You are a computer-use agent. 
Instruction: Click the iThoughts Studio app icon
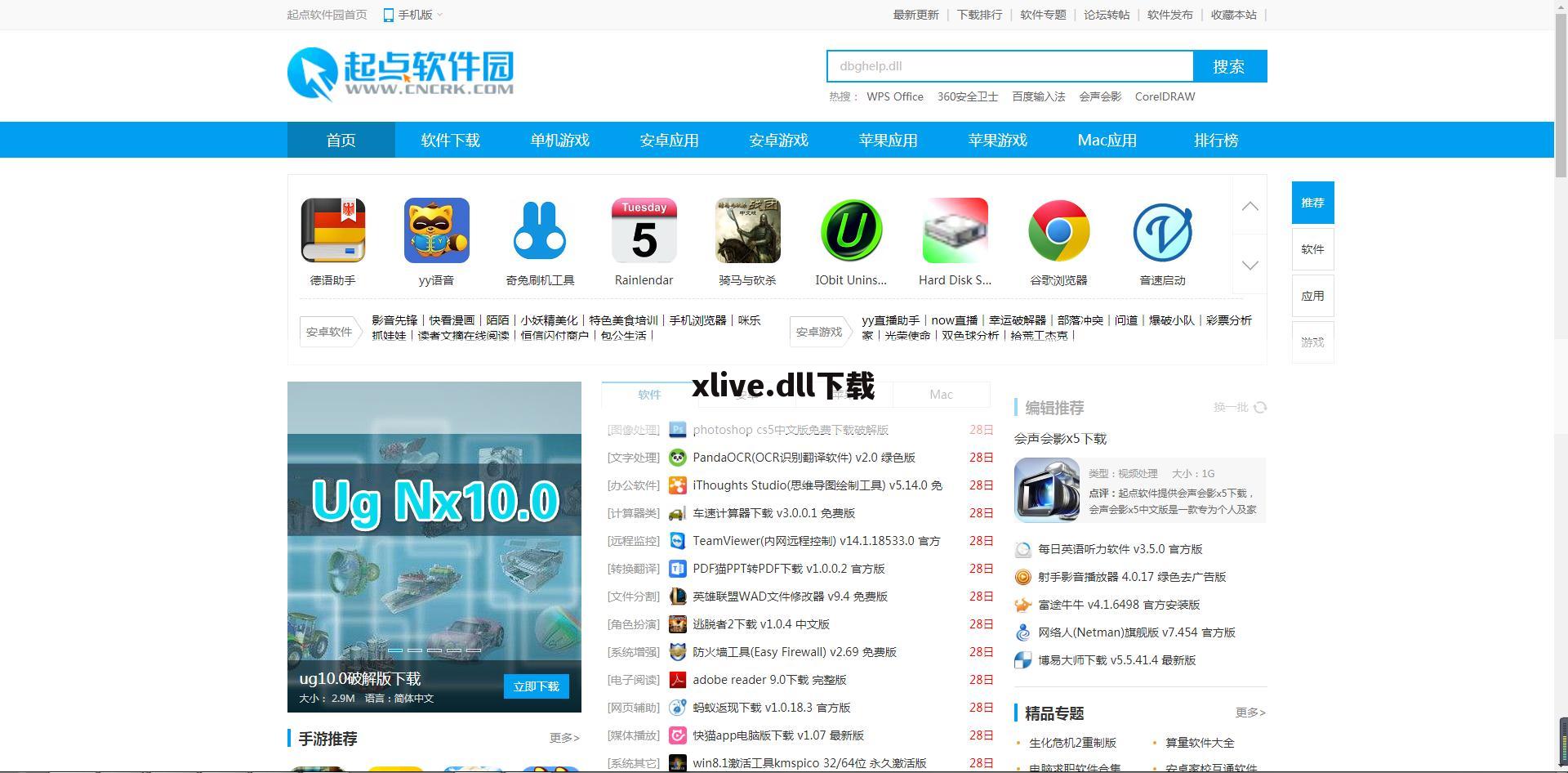point(678,485)
